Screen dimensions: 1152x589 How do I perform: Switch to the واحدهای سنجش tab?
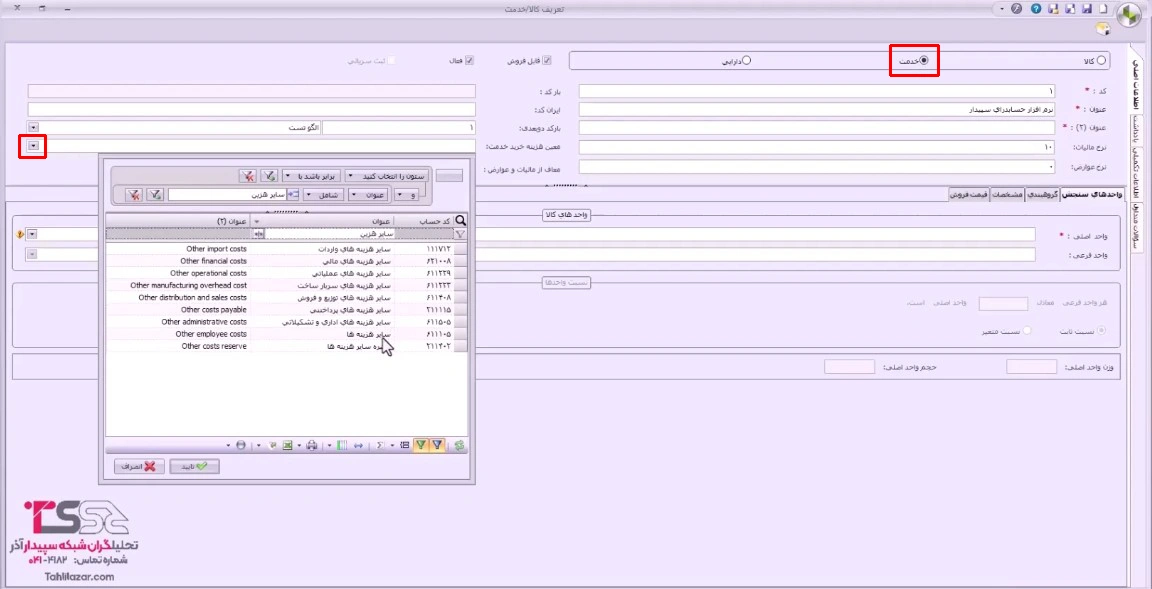[x=1092, y=195]
